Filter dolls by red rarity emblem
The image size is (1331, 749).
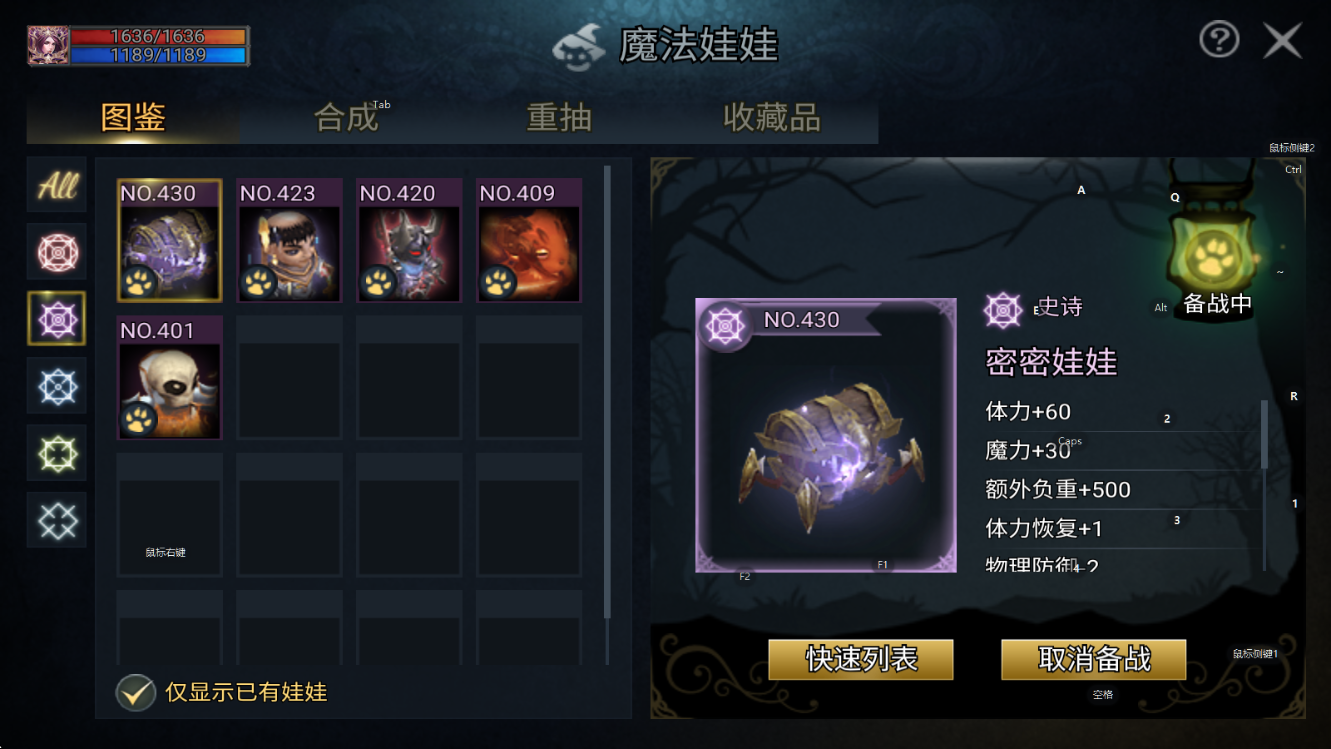tap(57, 252)
